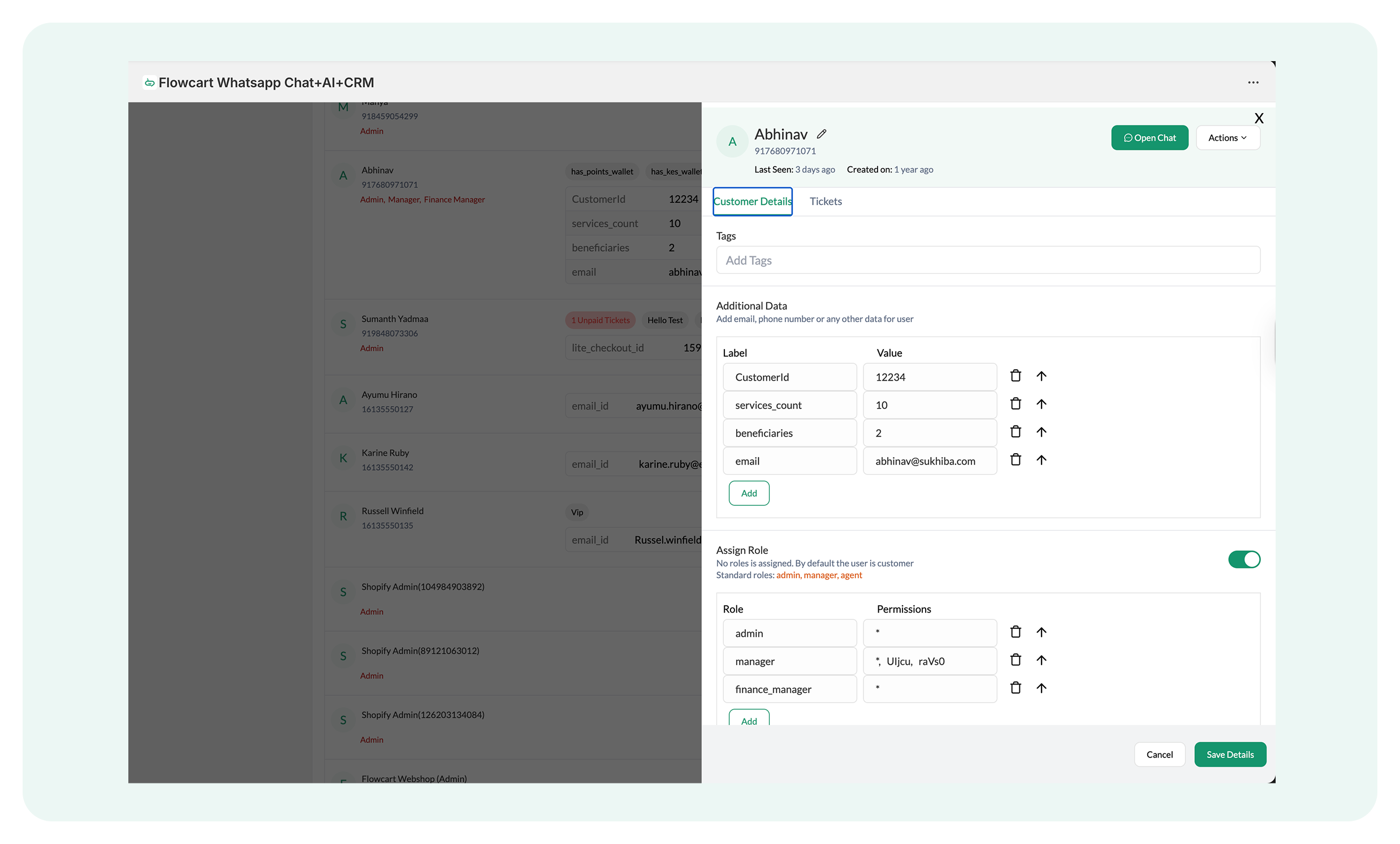1400x844 pixels.
Task: Move the services_count row up
Action: (1041, 404)
